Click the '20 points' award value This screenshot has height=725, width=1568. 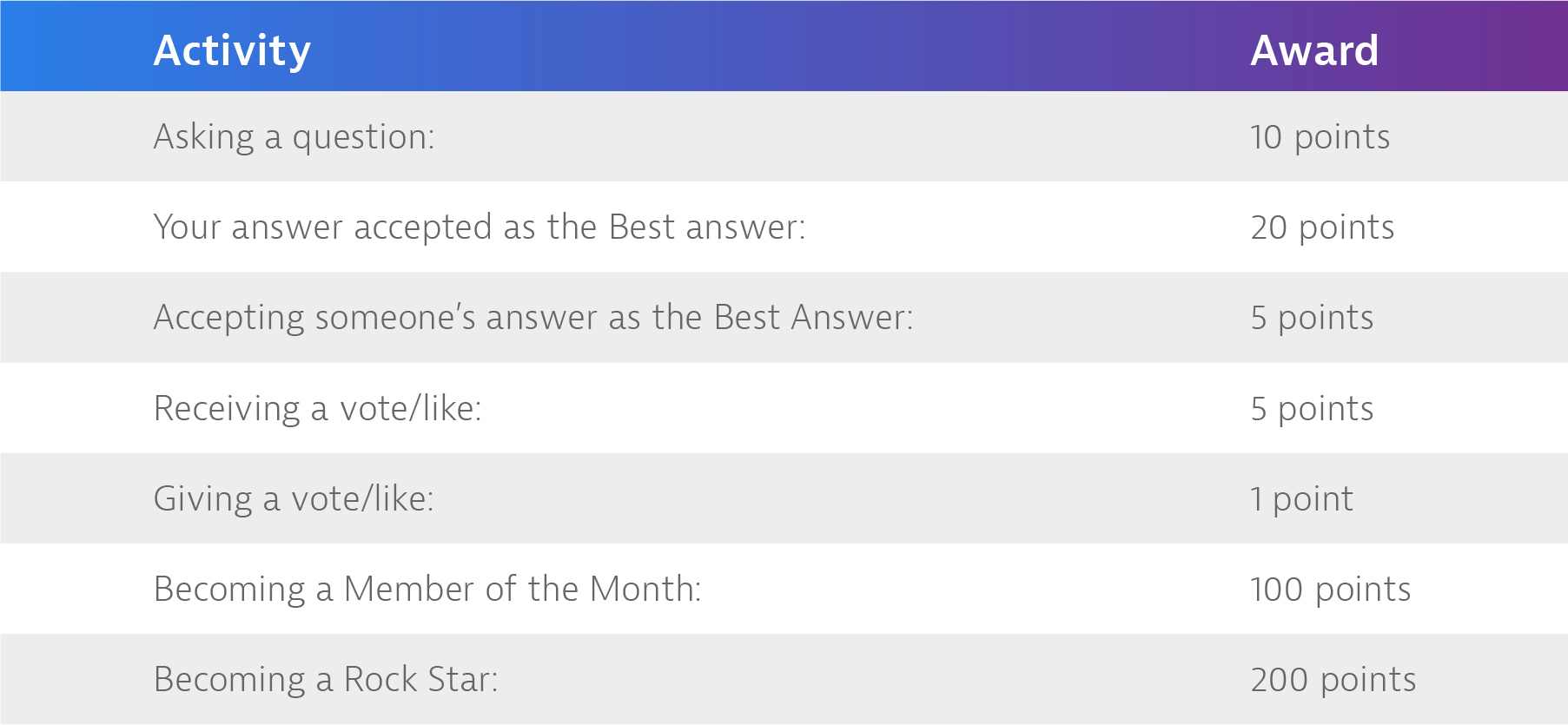click(1323, 227)
